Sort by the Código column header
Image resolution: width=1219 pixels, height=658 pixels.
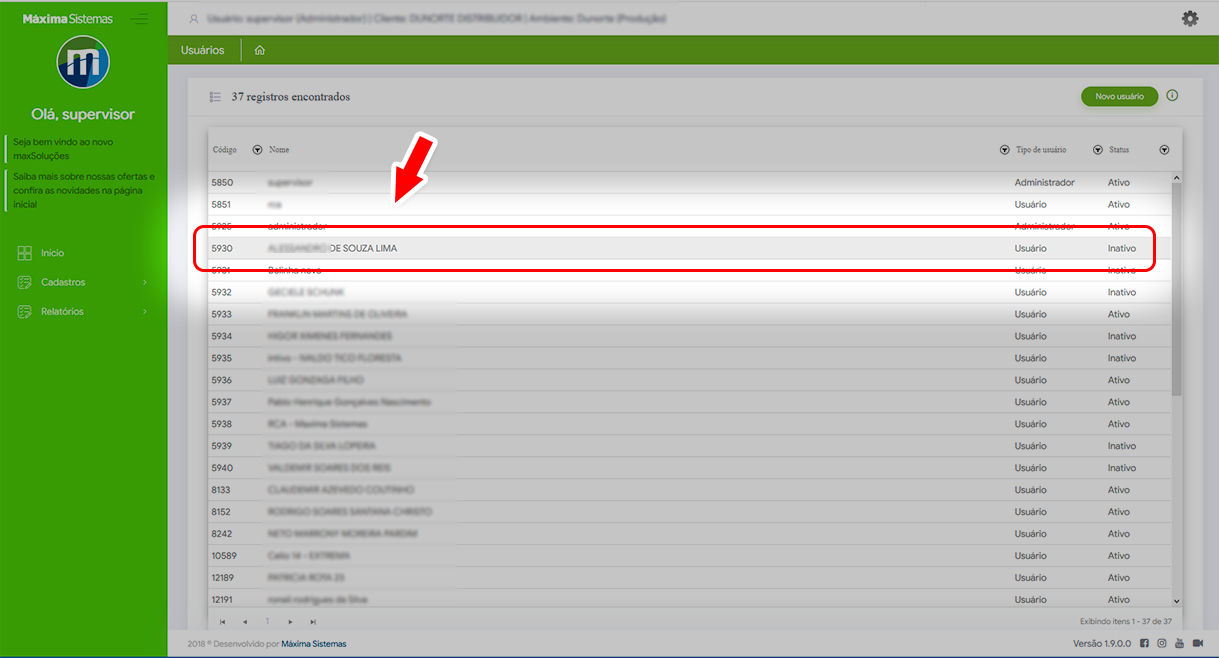[225, 150]
